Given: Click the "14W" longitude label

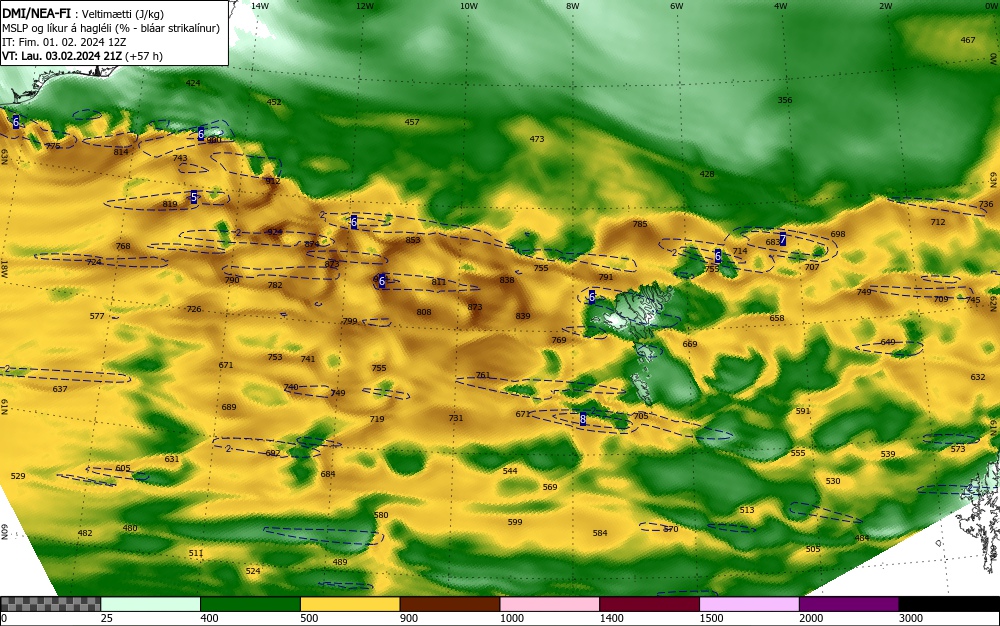Looking at the screenshot, I should click(260, 6).
